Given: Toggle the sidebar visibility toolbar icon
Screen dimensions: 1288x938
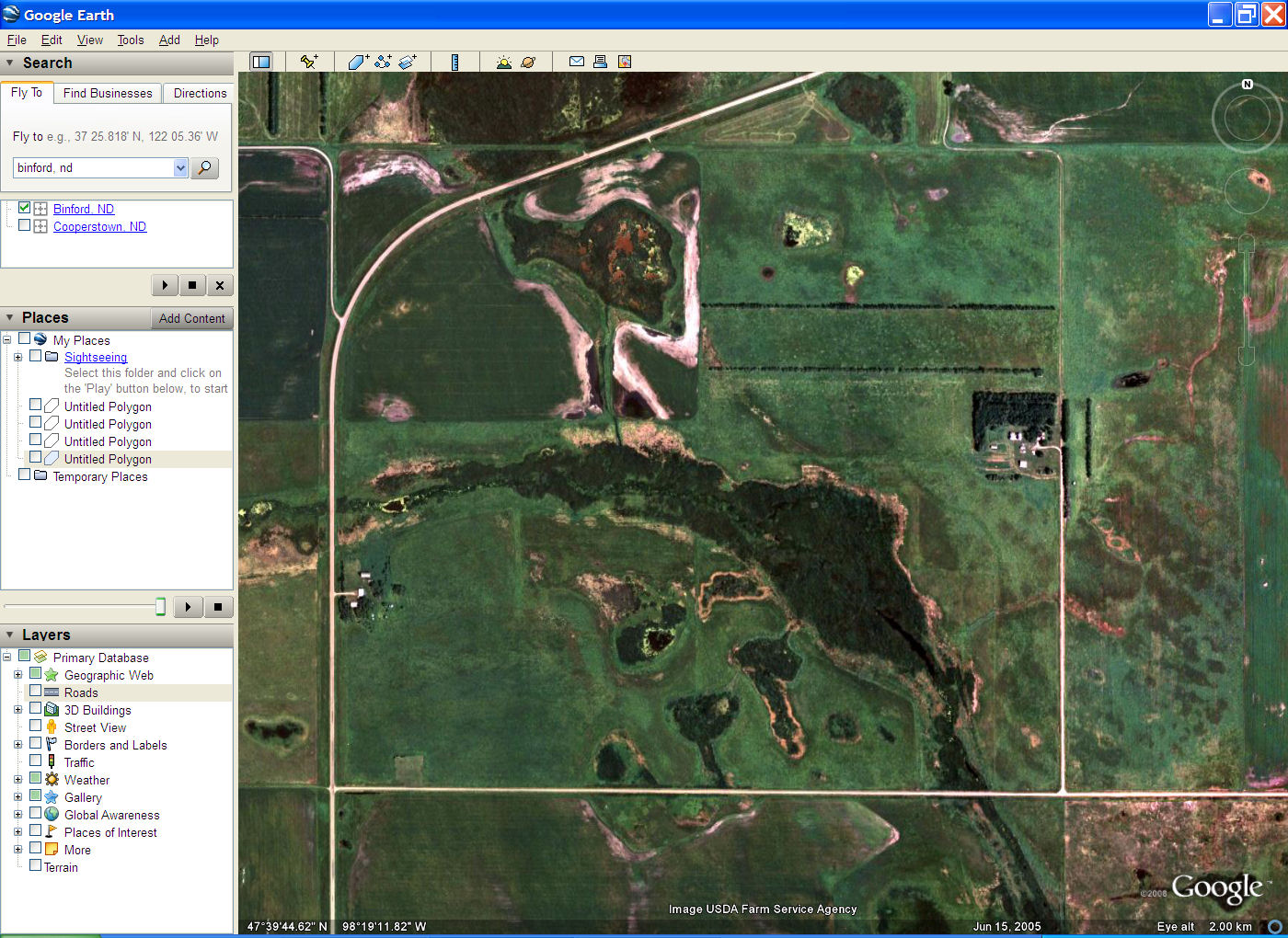Looking at the screenshot, I should pos(261,62).
